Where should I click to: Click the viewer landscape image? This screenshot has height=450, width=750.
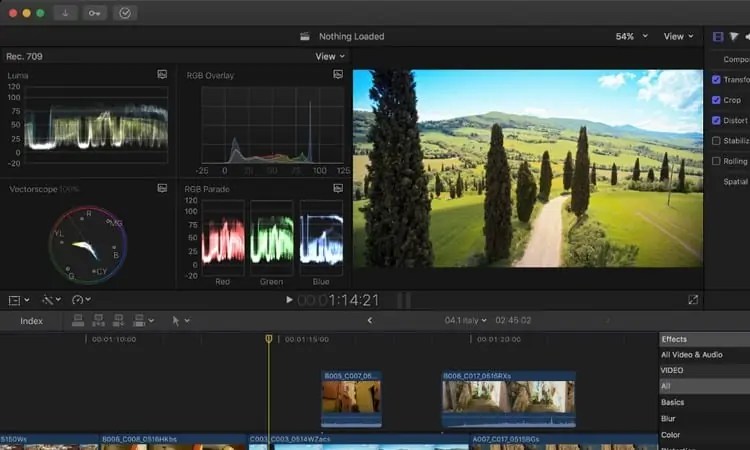[528, 168]
